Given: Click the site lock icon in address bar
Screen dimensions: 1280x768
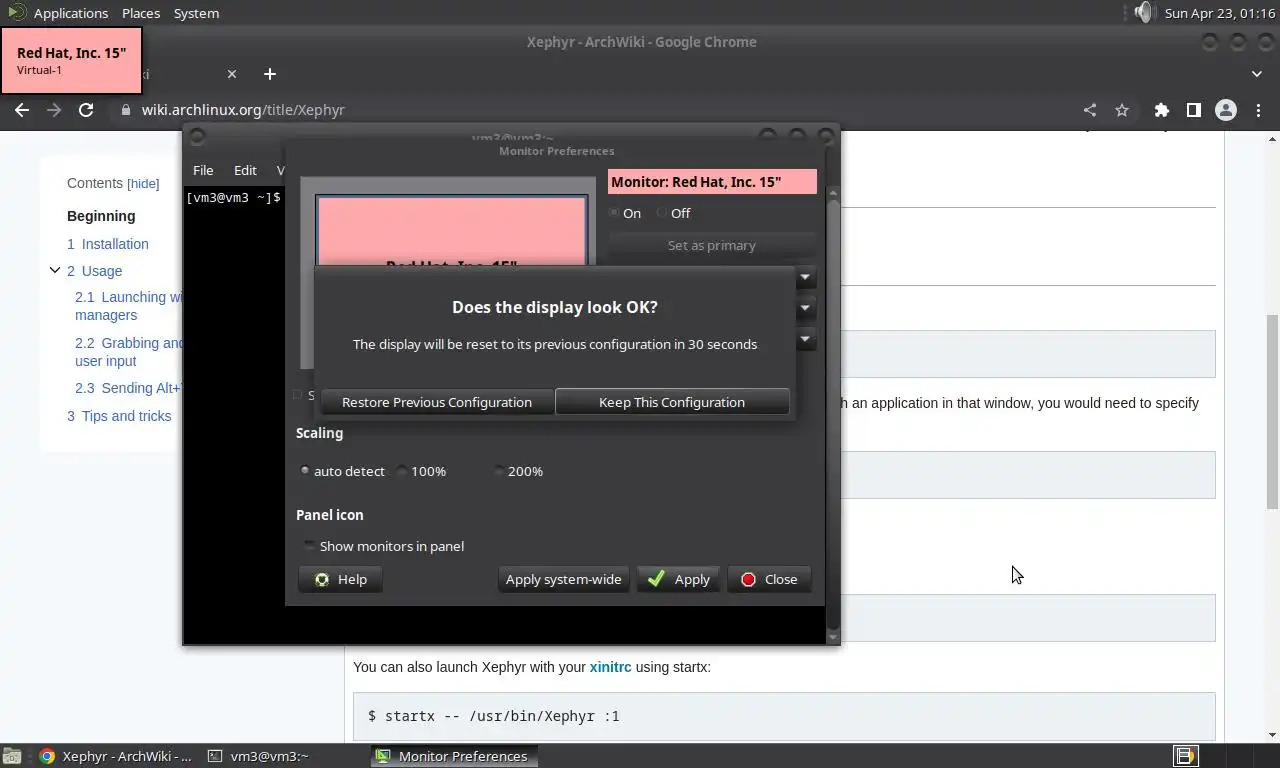Looking at the screenshot, I should (126, 110).
